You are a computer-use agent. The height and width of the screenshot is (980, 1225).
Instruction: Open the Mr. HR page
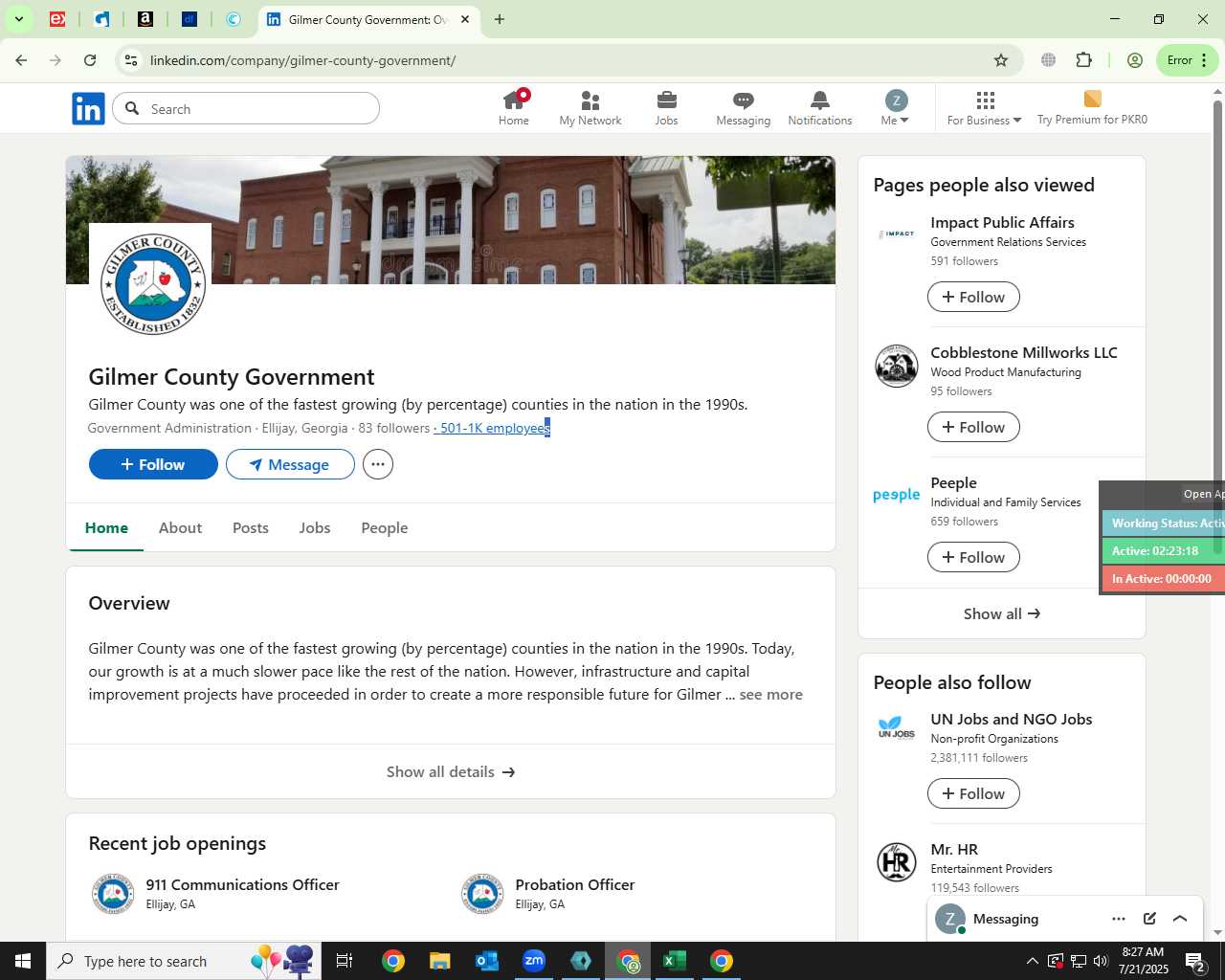[x=954, y=849]
